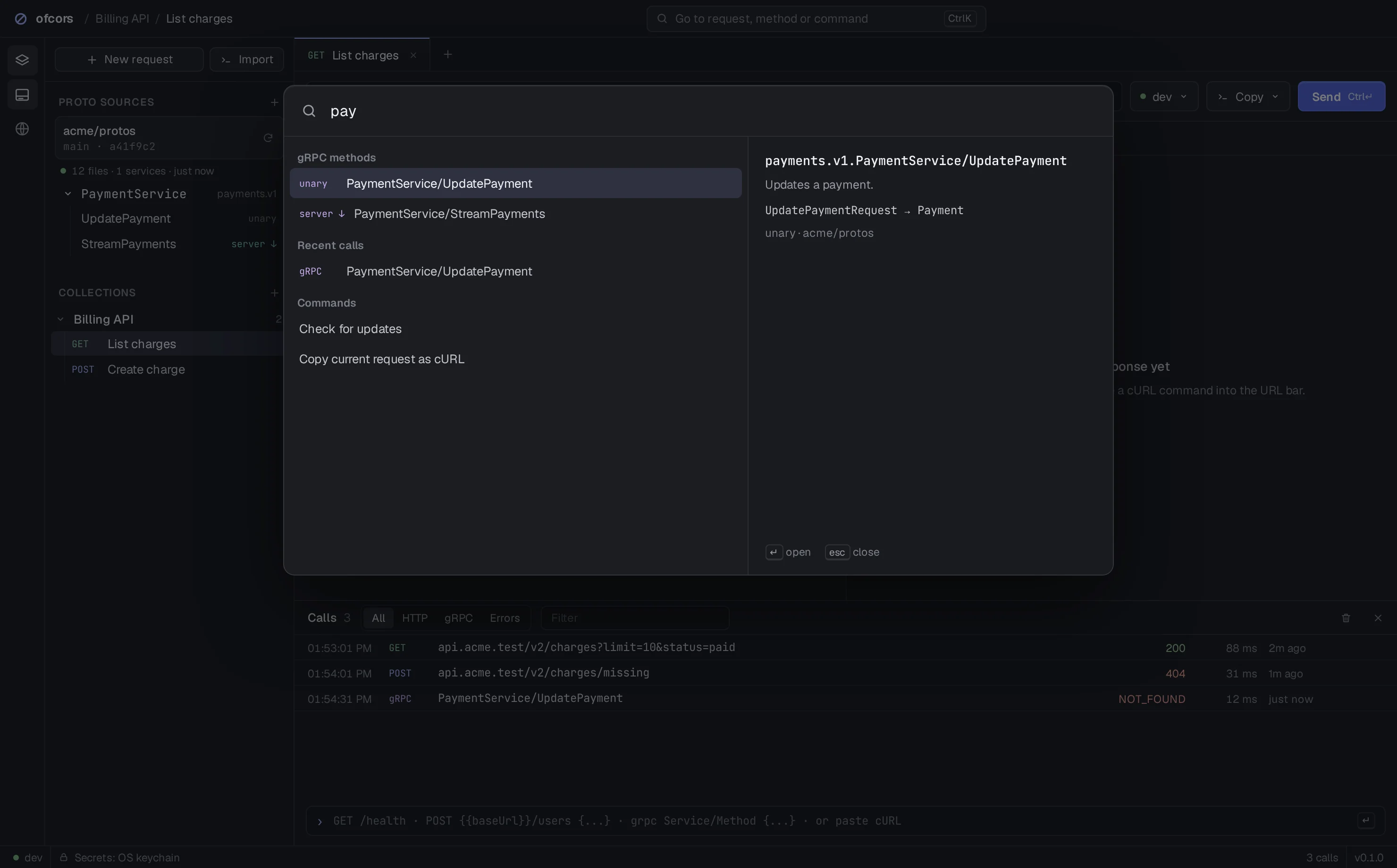This screenshot has height=868, width=1397.
Task: Open the Copy dropdown menu
Action: tap(1248, 96)
